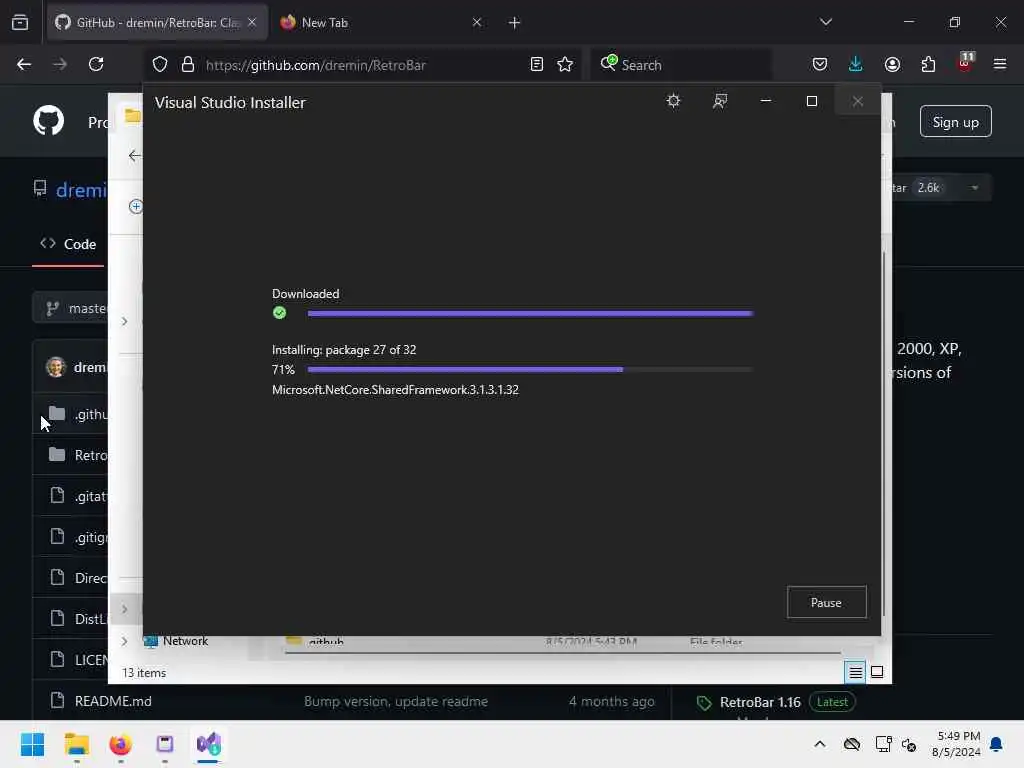Image resolution: width=1024 pixels, height=768 pixels.
Task: Open Firefox from the taskbar
Action: [x=121, y=744]
